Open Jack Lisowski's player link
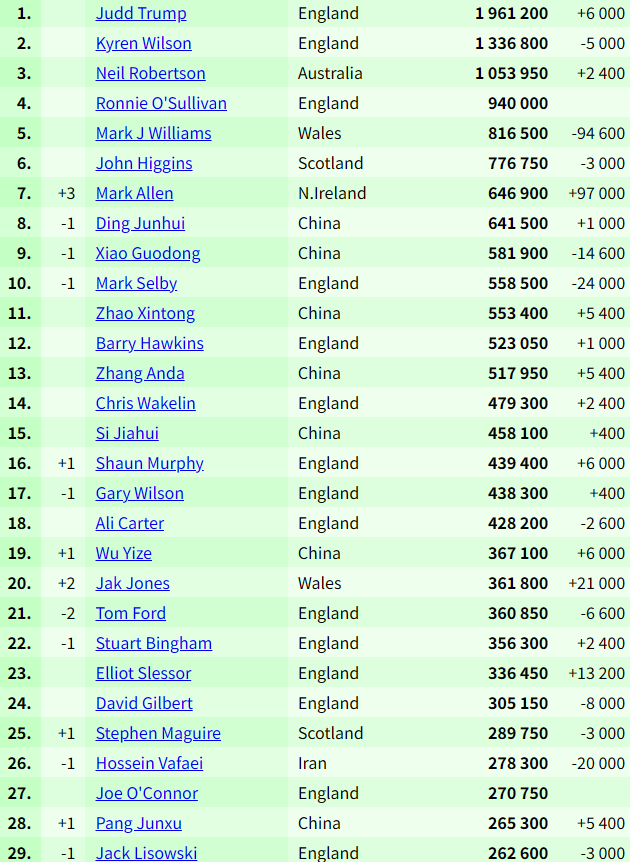 [146, 853]
